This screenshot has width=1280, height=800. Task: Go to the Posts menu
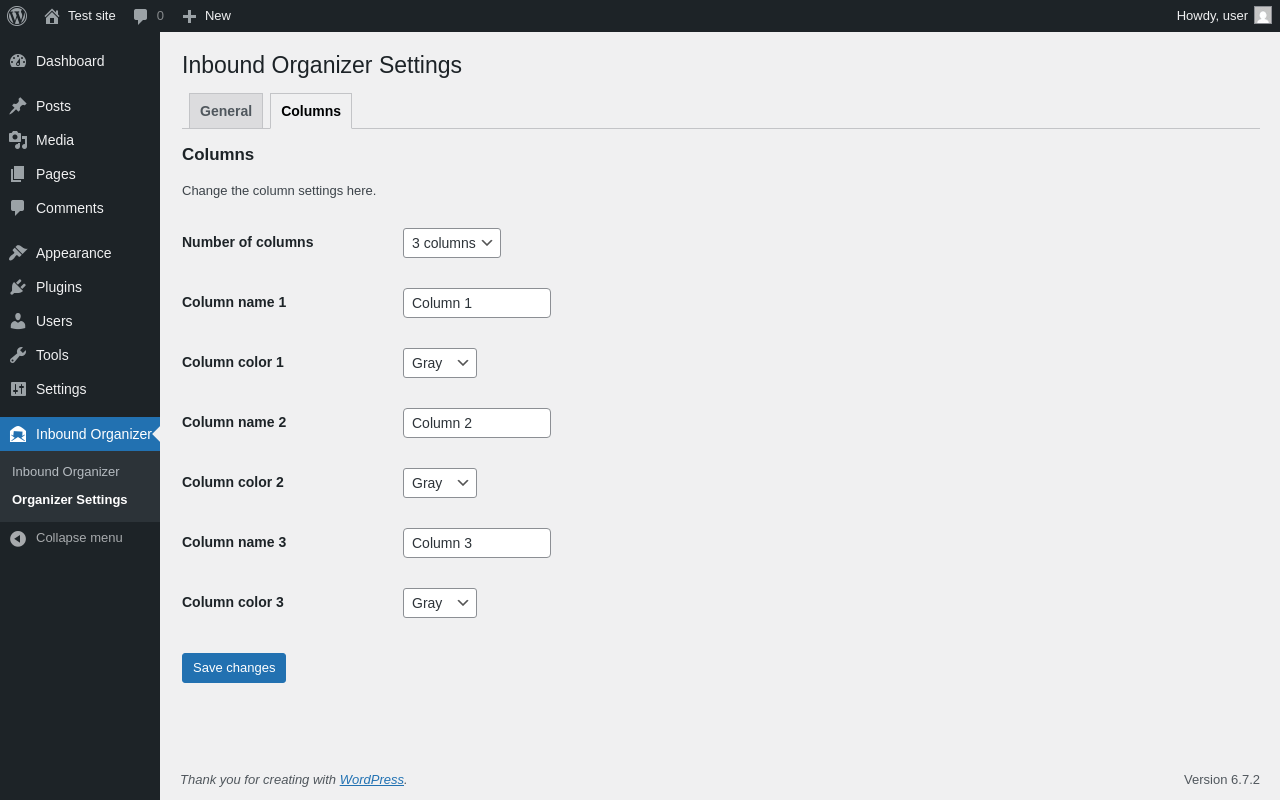(53, 106)
